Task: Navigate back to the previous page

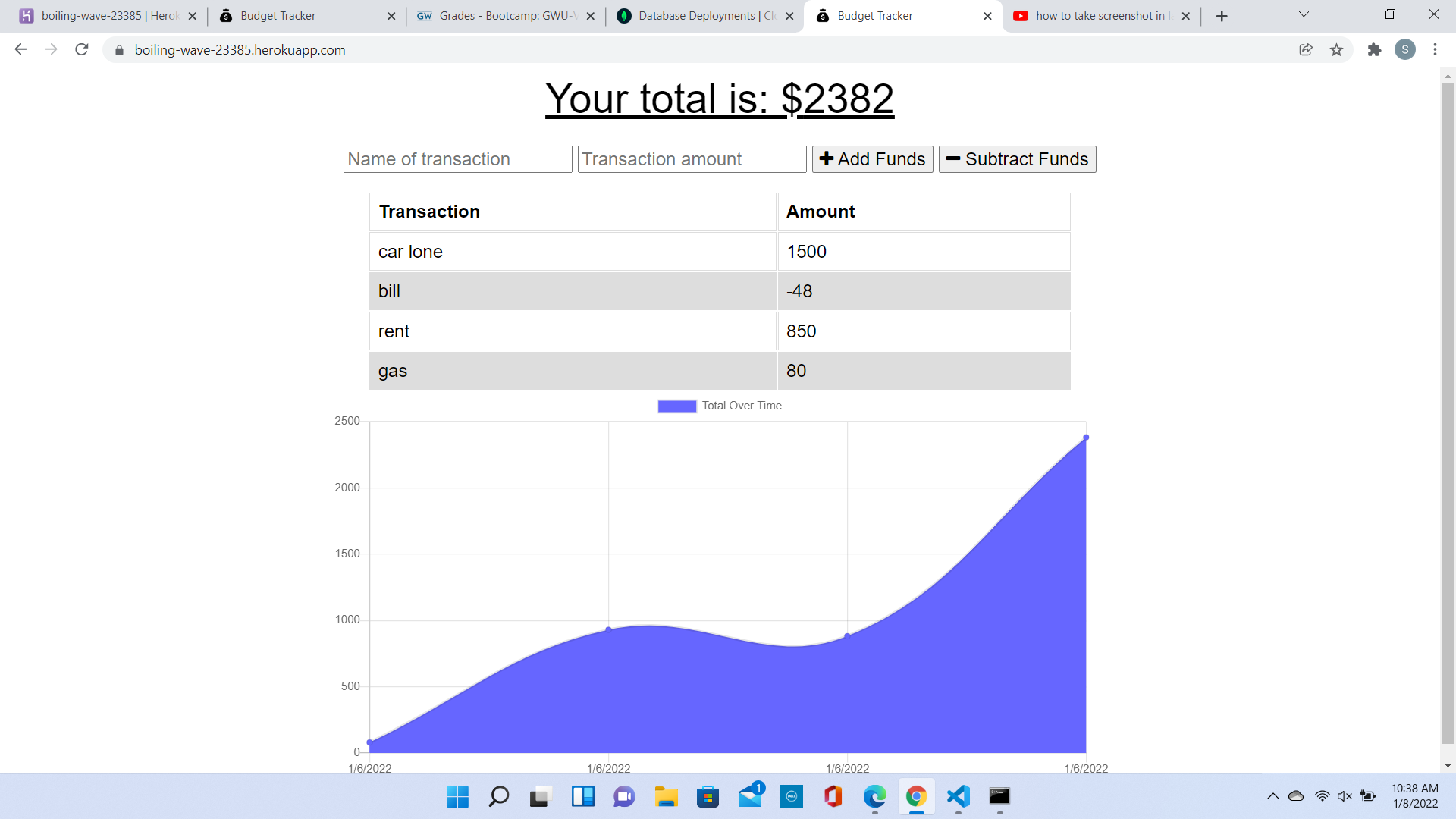Action: point(20,49)
